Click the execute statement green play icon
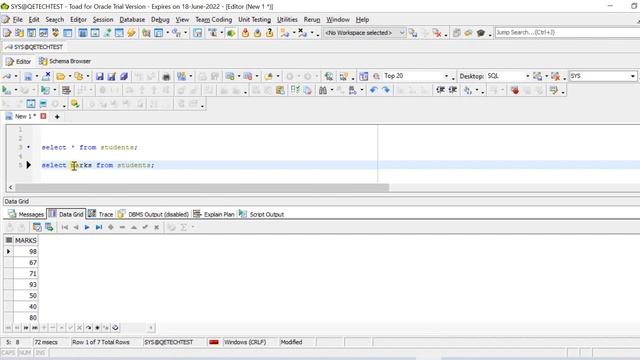The height and width of the screenshot is (360, 640). [6, 90]
